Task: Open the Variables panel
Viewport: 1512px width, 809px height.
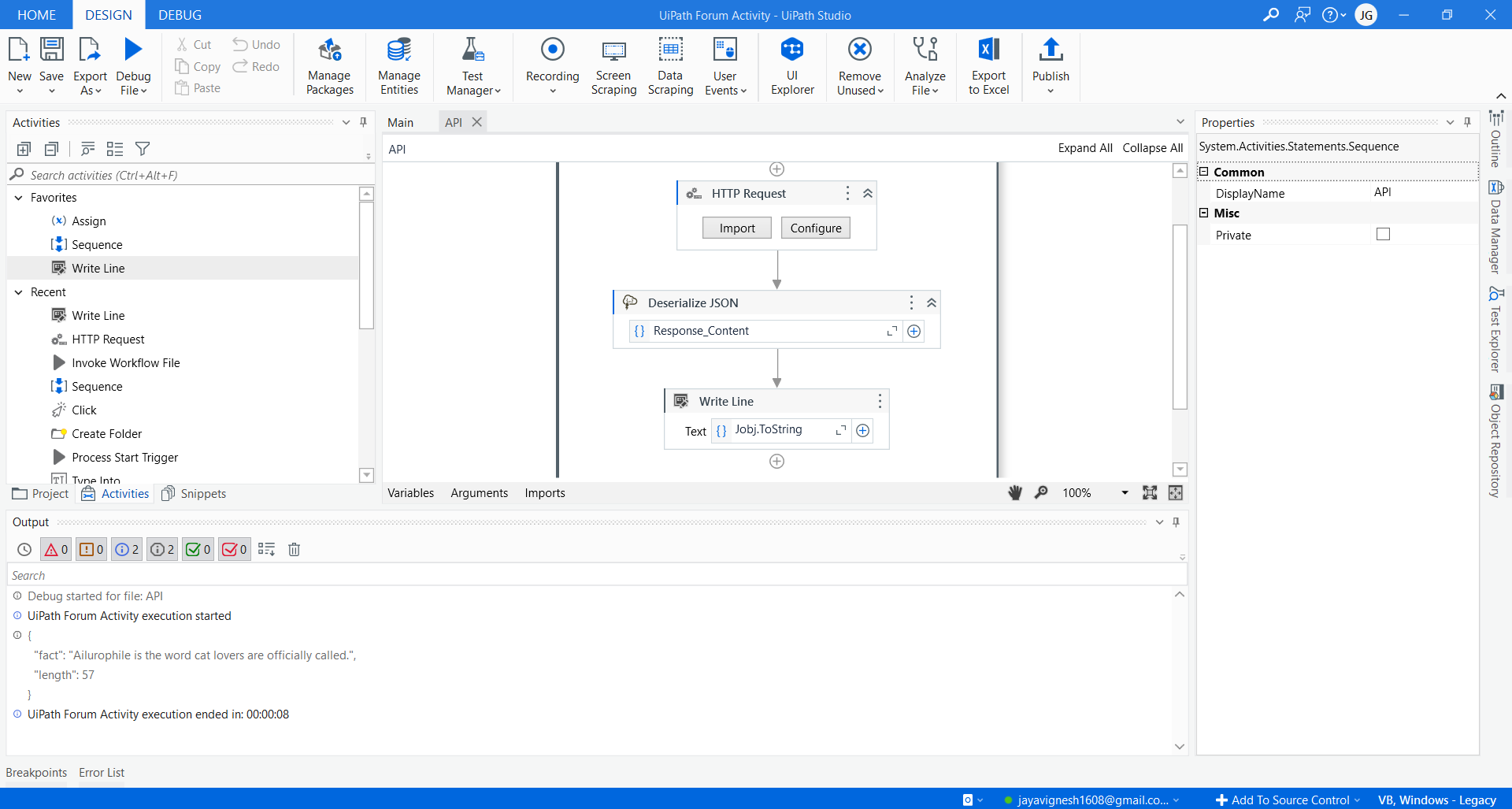Action: pyautogui.click(x=410, y=493)
